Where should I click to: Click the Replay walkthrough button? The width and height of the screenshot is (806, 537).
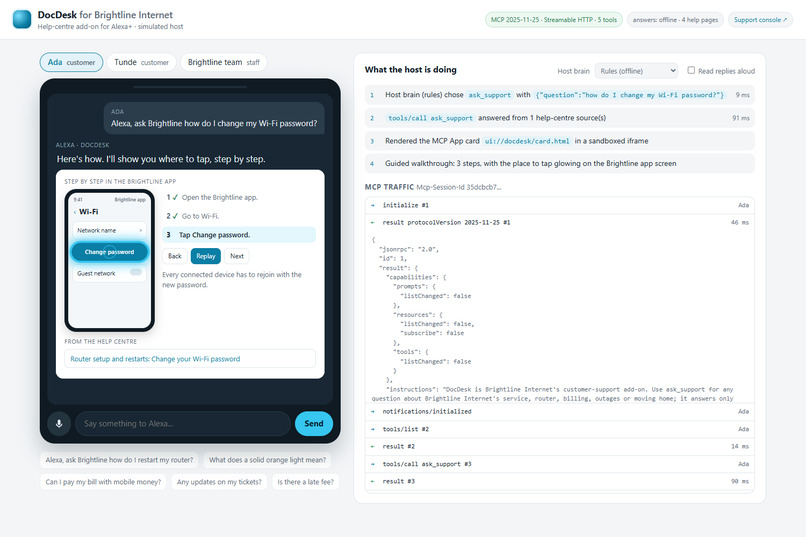pyautogui.click(x=206, y=256)
